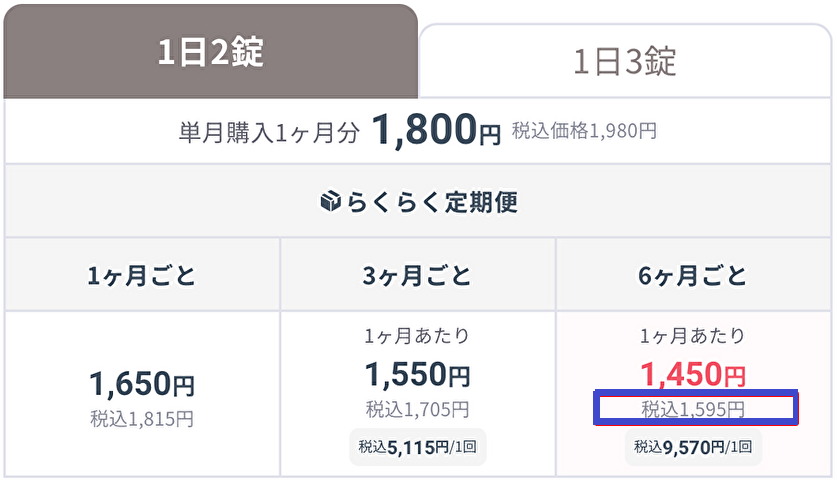Image resolution: width=837 pixels, height=481 pixels.
Task: Click the 税込5,115円/1回 badge
Action: pos(417,447)
